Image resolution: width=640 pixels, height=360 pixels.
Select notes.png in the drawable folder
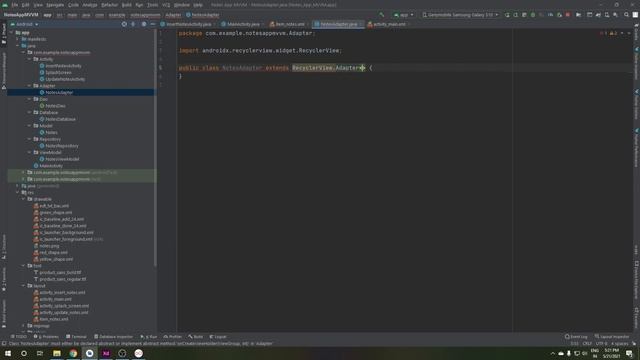49,246
